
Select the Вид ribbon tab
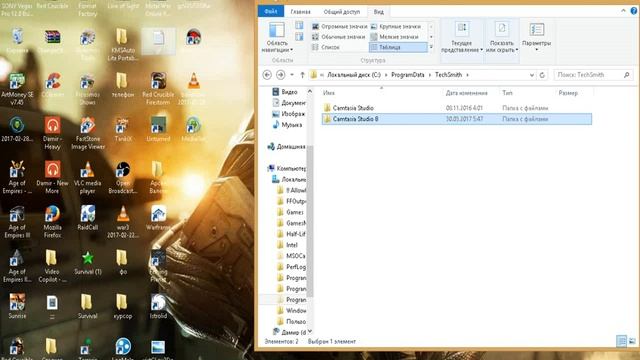[378, 12]
